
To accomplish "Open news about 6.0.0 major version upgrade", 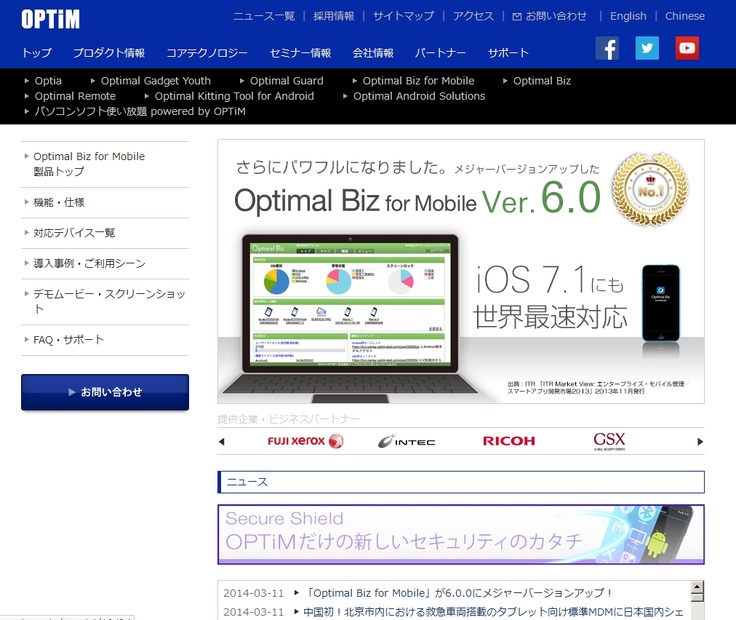I will (x=458, y=593).
